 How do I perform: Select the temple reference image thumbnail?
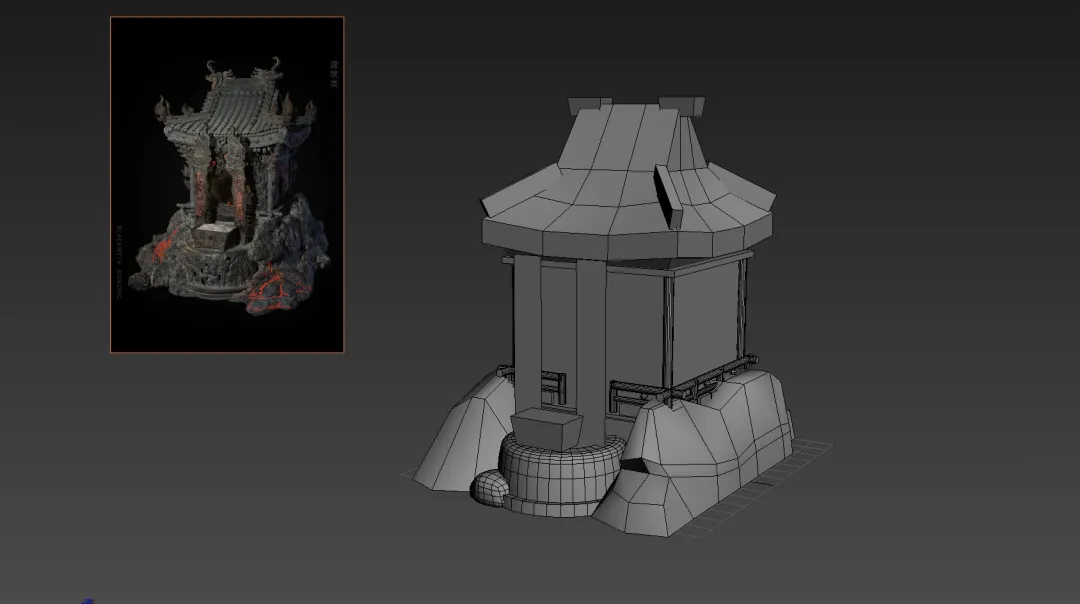(227, 184)
